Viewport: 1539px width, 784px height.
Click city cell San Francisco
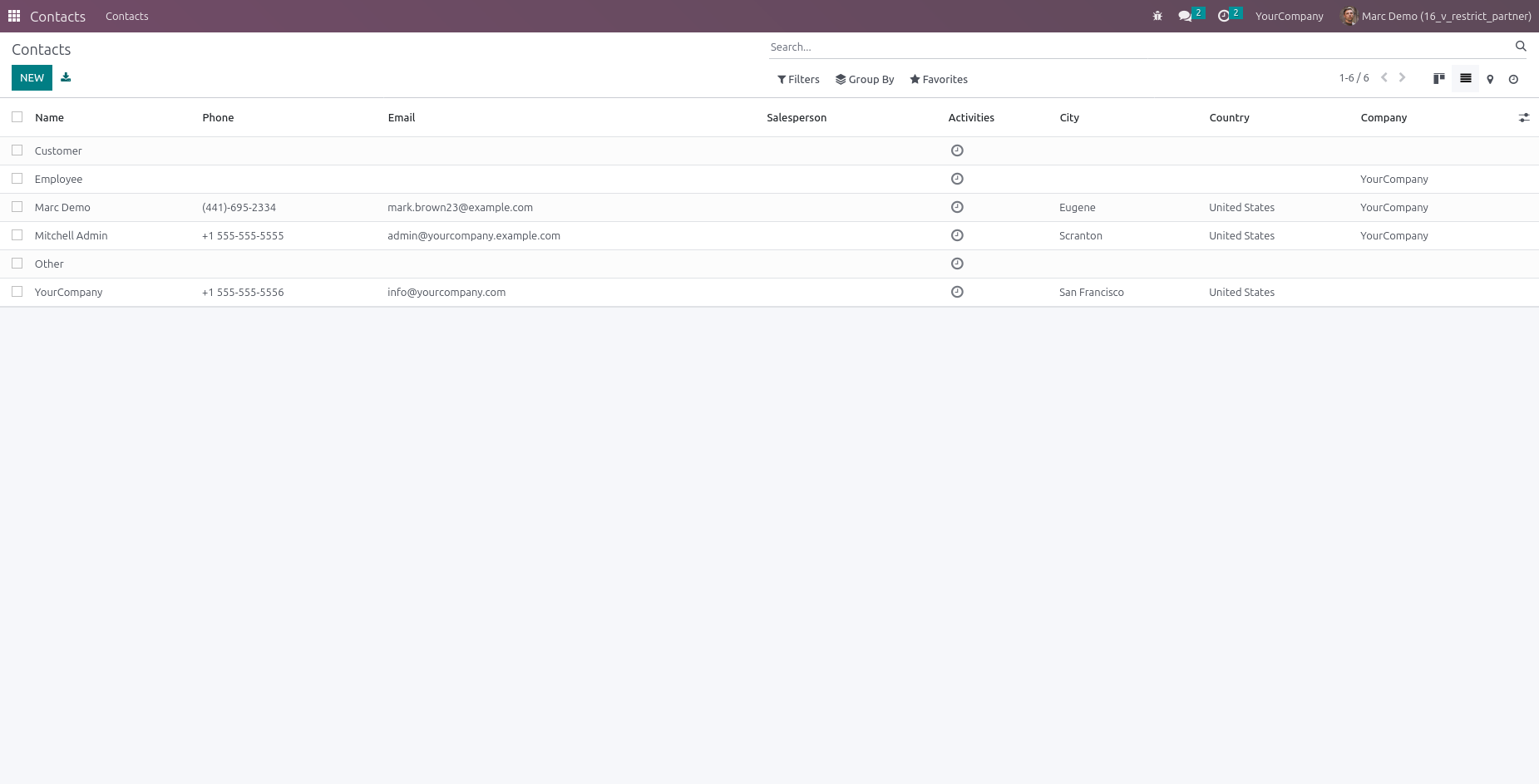click(x=1092, y=292)
